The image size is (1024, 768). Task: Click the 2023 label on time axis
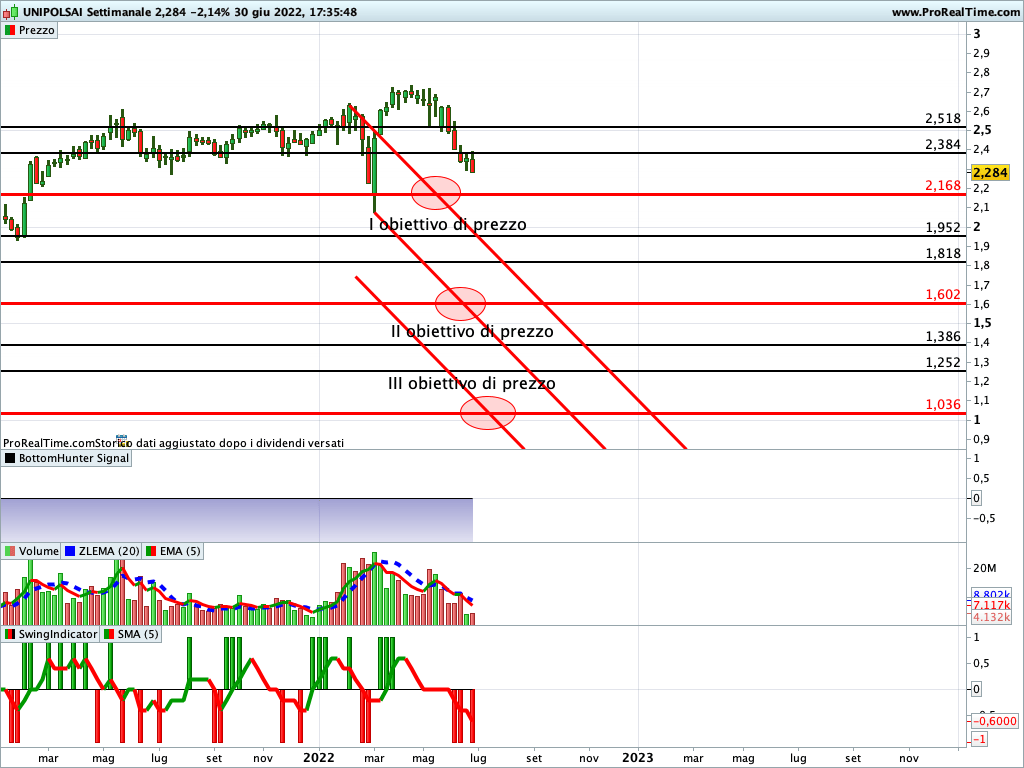coord(638,759)
